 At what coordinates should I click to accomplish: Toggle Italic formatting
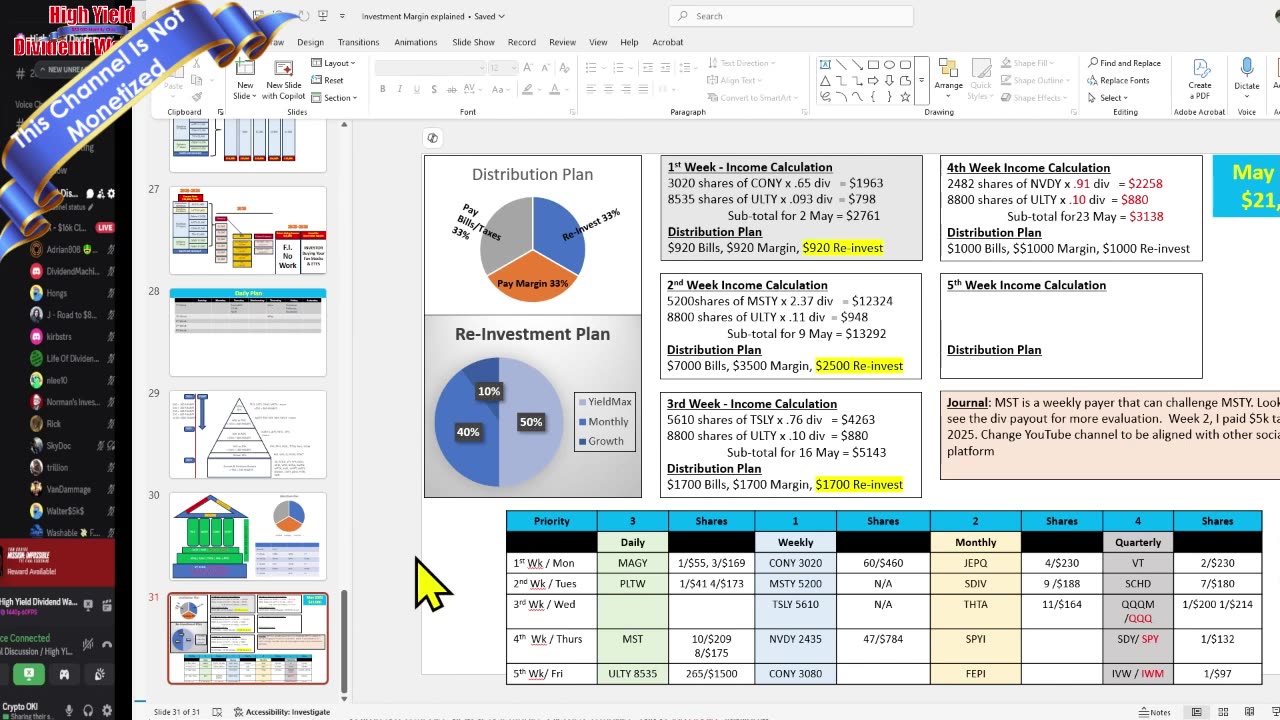click(x=399, y=89)
